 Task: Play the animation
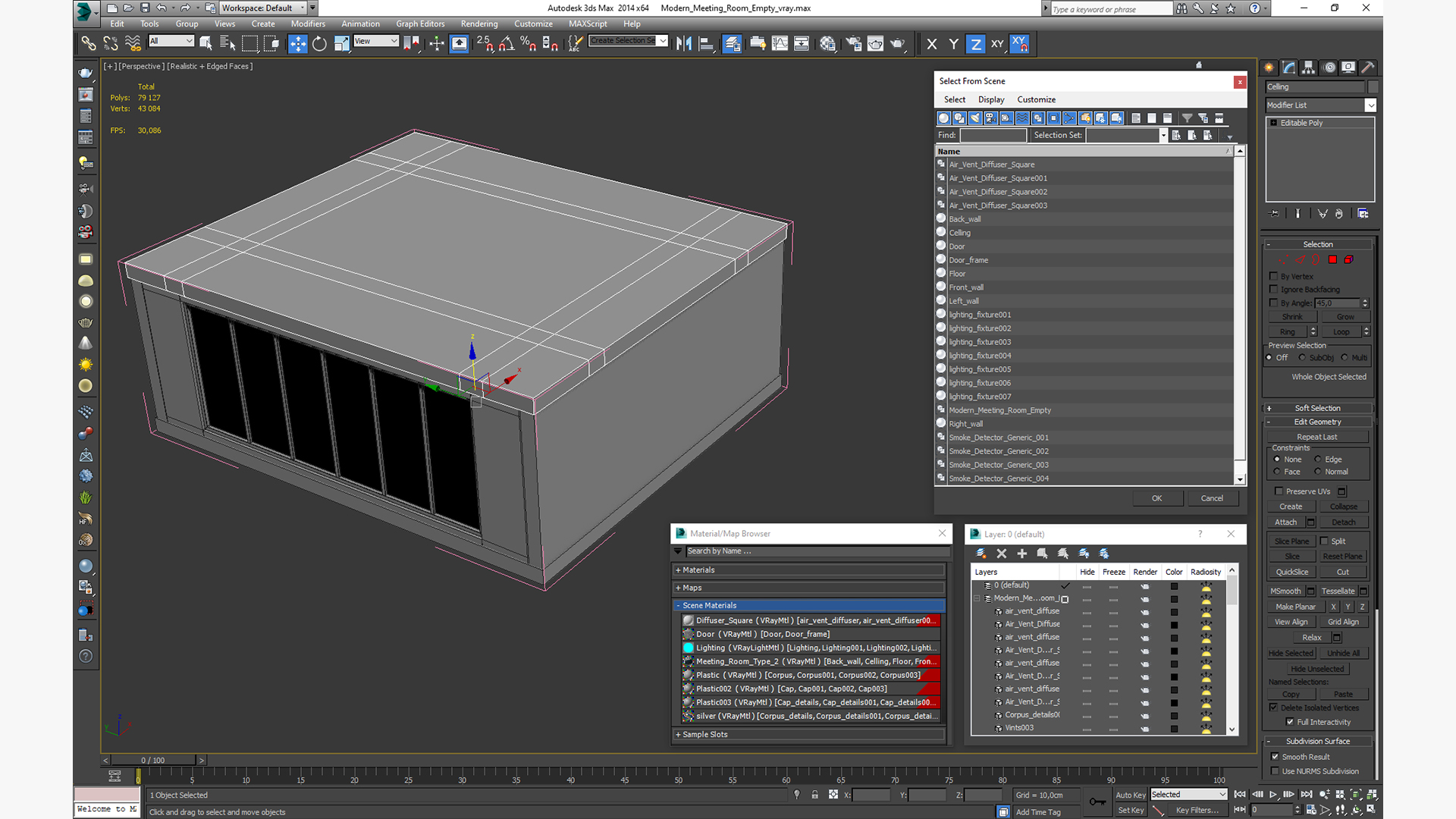pos(1273,795)
